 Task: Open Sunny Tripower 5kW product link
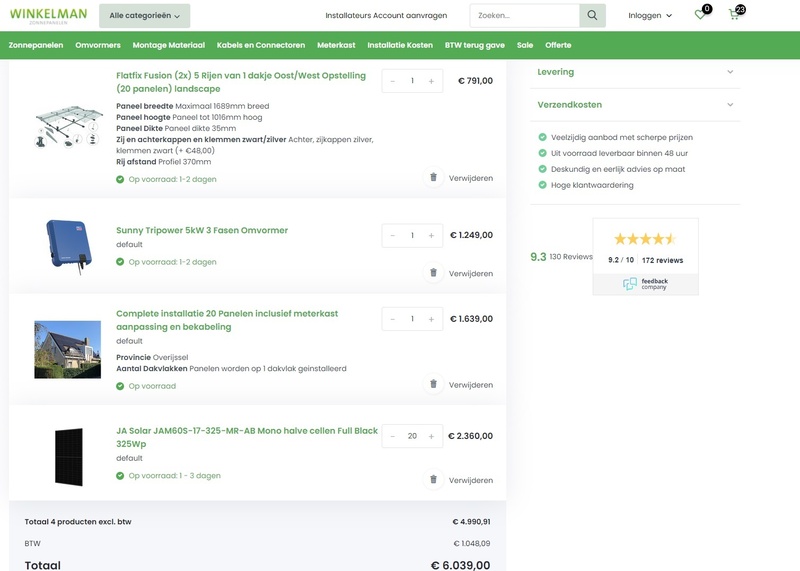tap(202, 230)
